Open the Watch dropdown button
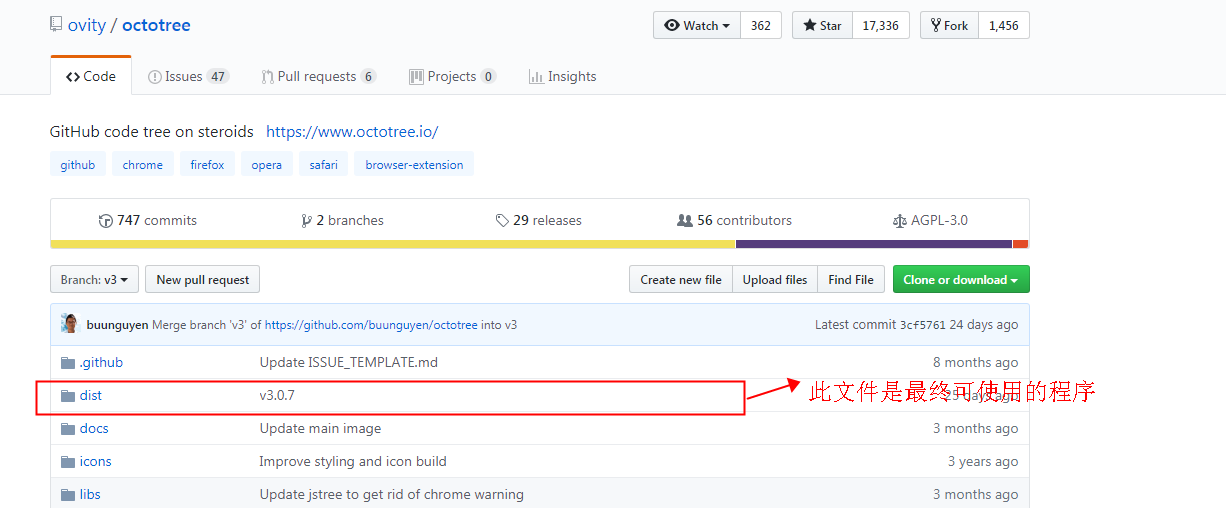This screenshot has width=1226, height=508. (697, 26)
